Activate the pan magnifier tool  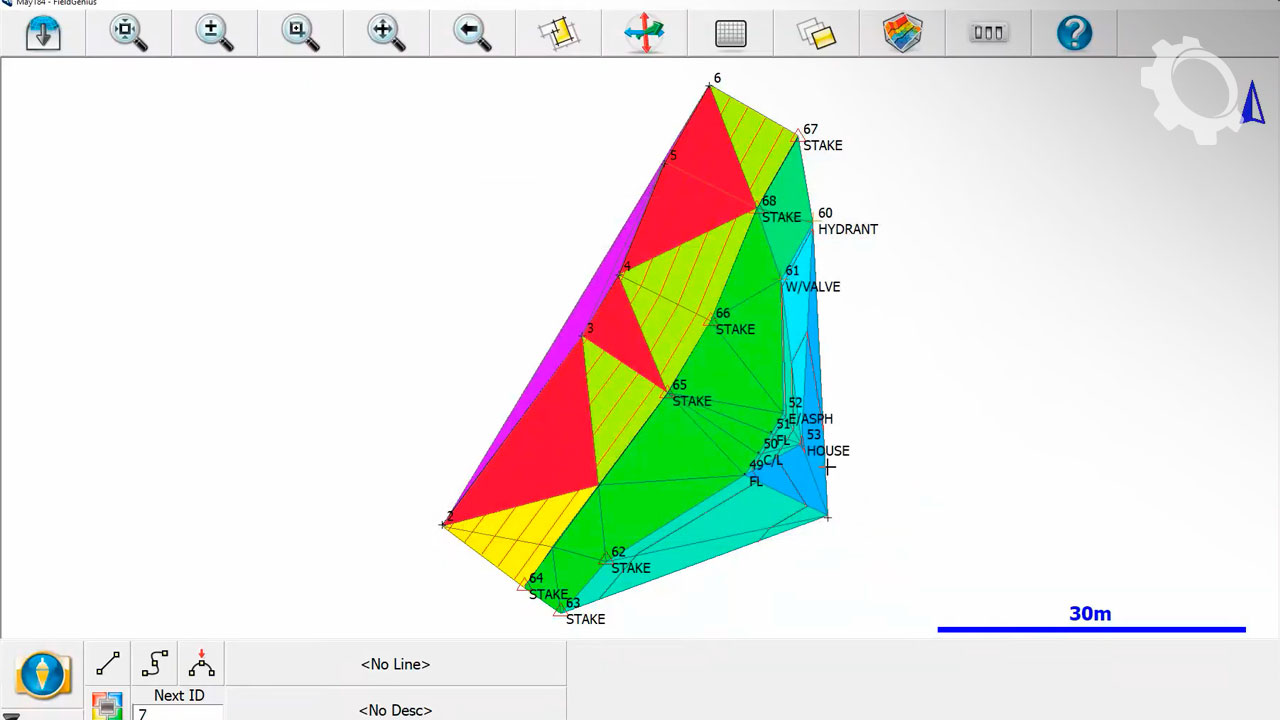(x=386, y=33)
